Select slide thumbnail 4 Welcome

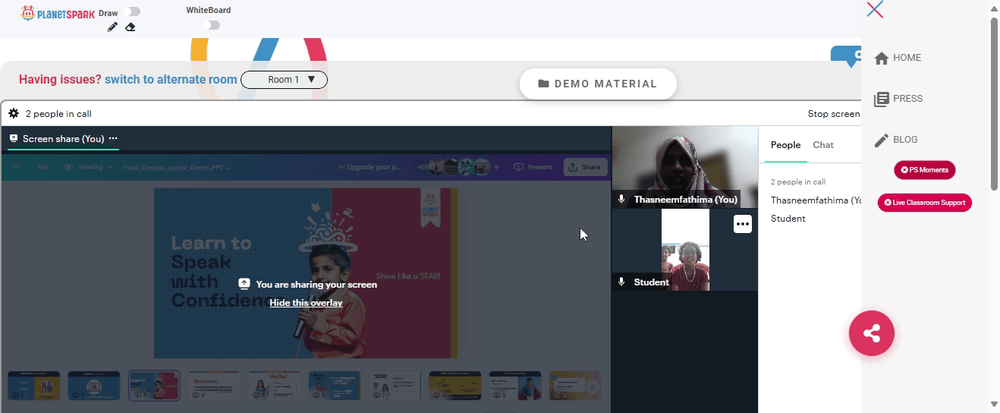pyautogui.click(x=214, y=386)
